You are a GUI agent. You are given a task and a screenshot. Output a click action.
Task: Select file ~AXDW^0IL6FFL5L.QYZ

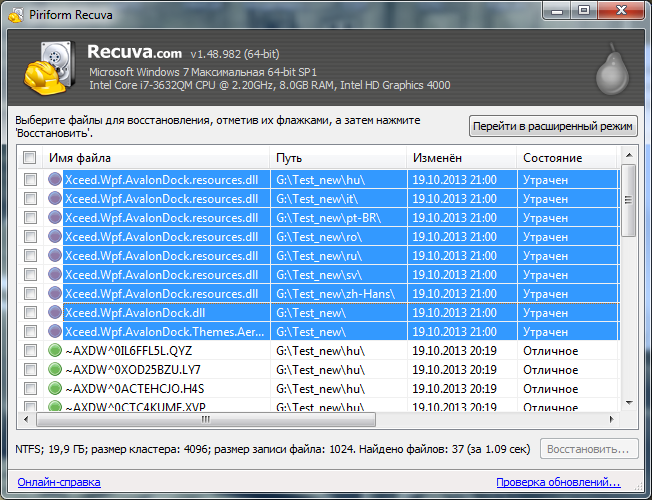[x=128, y=351]
